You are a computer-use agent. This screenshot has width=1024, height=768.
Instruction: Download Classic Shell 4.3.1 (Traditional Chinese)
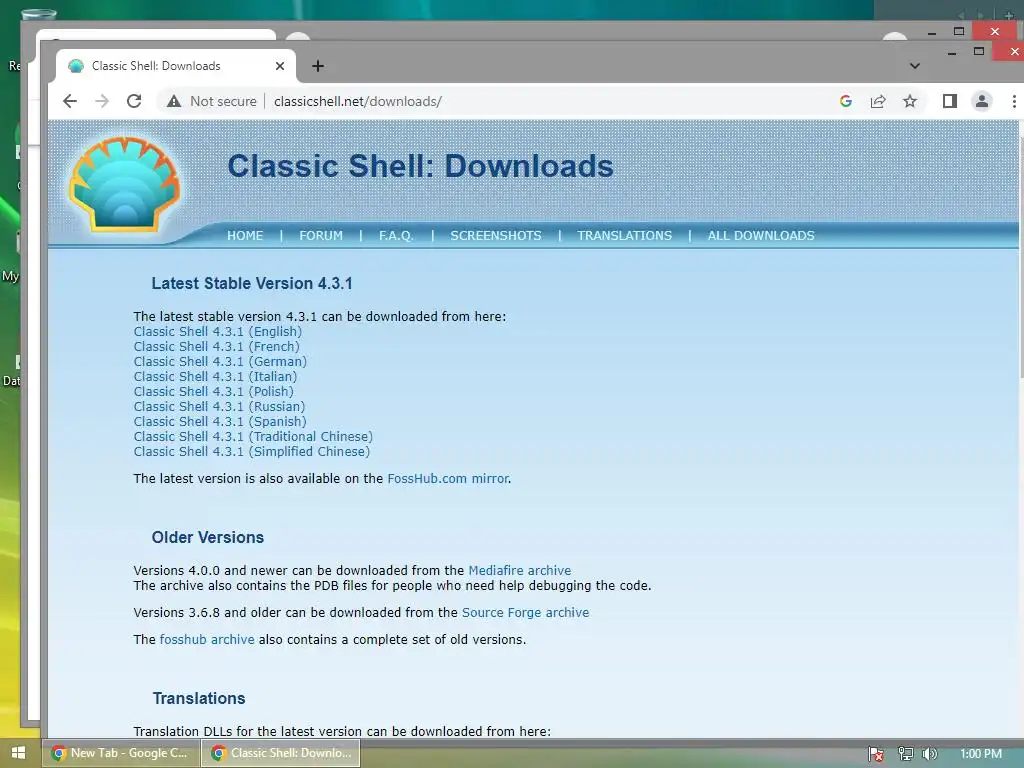tap(253, 437)
